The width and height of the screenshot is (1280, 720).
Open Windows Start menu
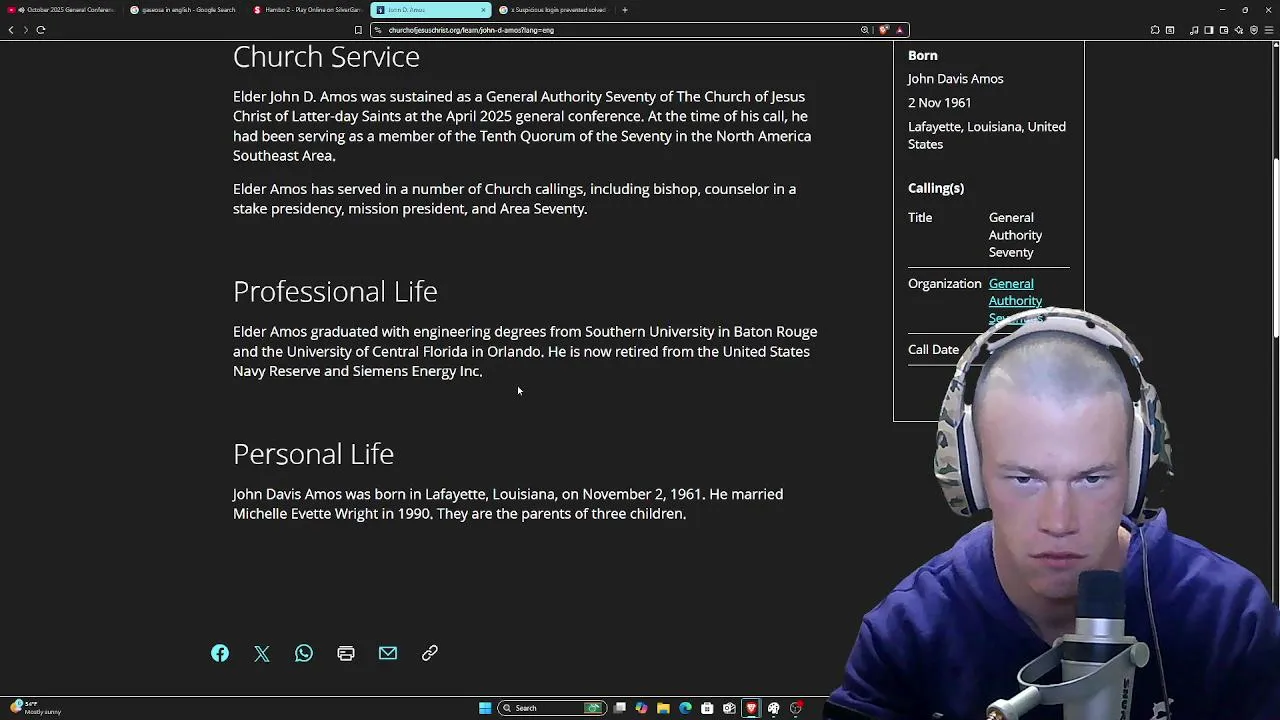485,708
